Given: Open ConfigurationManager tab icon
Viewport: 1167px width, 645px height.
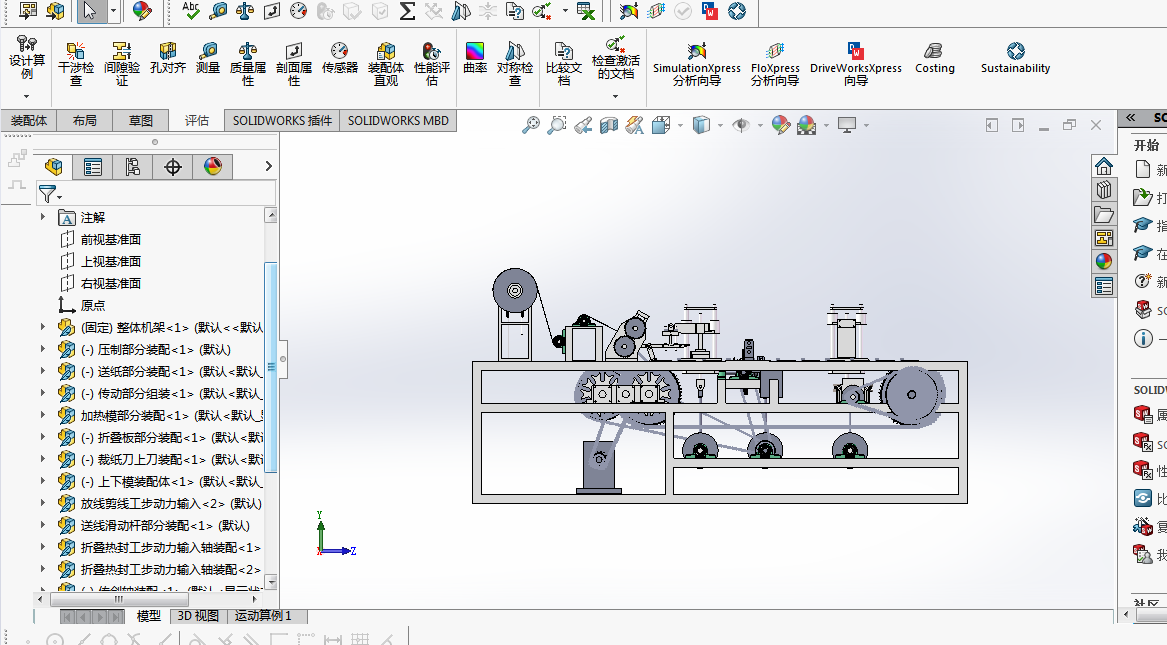Looking at the screenshot, I should [x=132, y=167].
